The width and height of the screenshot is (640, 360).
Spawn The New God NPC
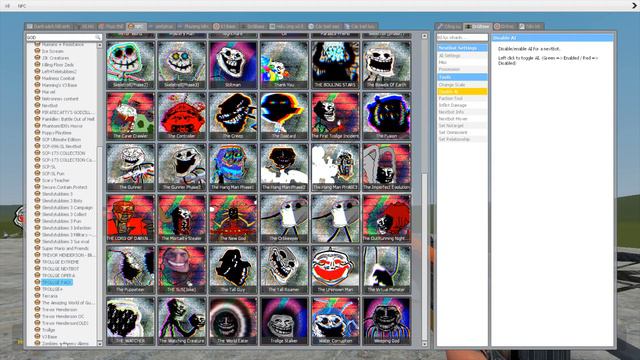[x=233, y=218]
